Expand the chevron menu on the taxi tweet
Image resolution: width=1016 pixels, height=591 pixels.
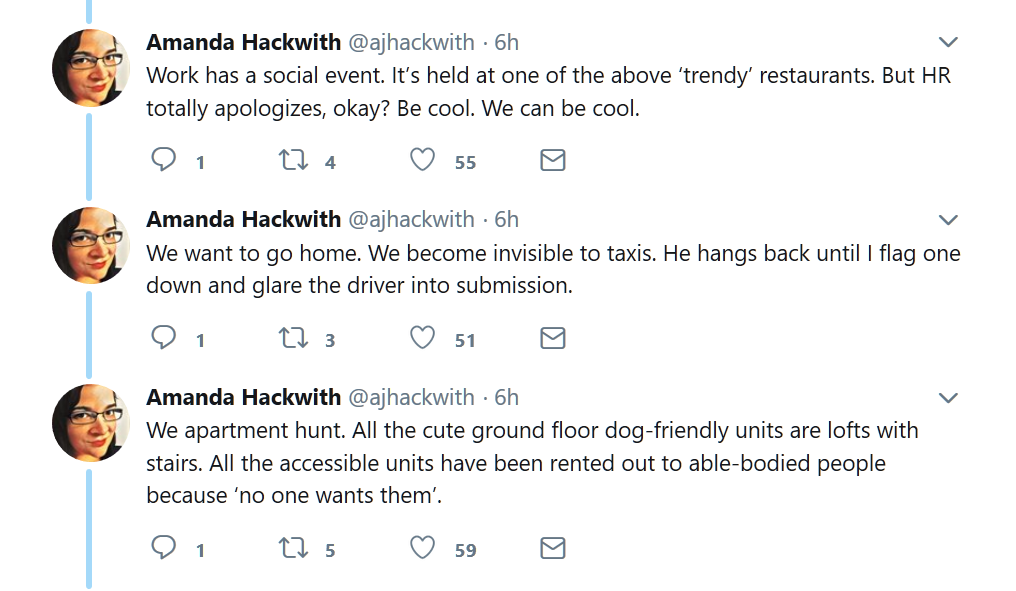pyautogui.click(x=948, y=220)
